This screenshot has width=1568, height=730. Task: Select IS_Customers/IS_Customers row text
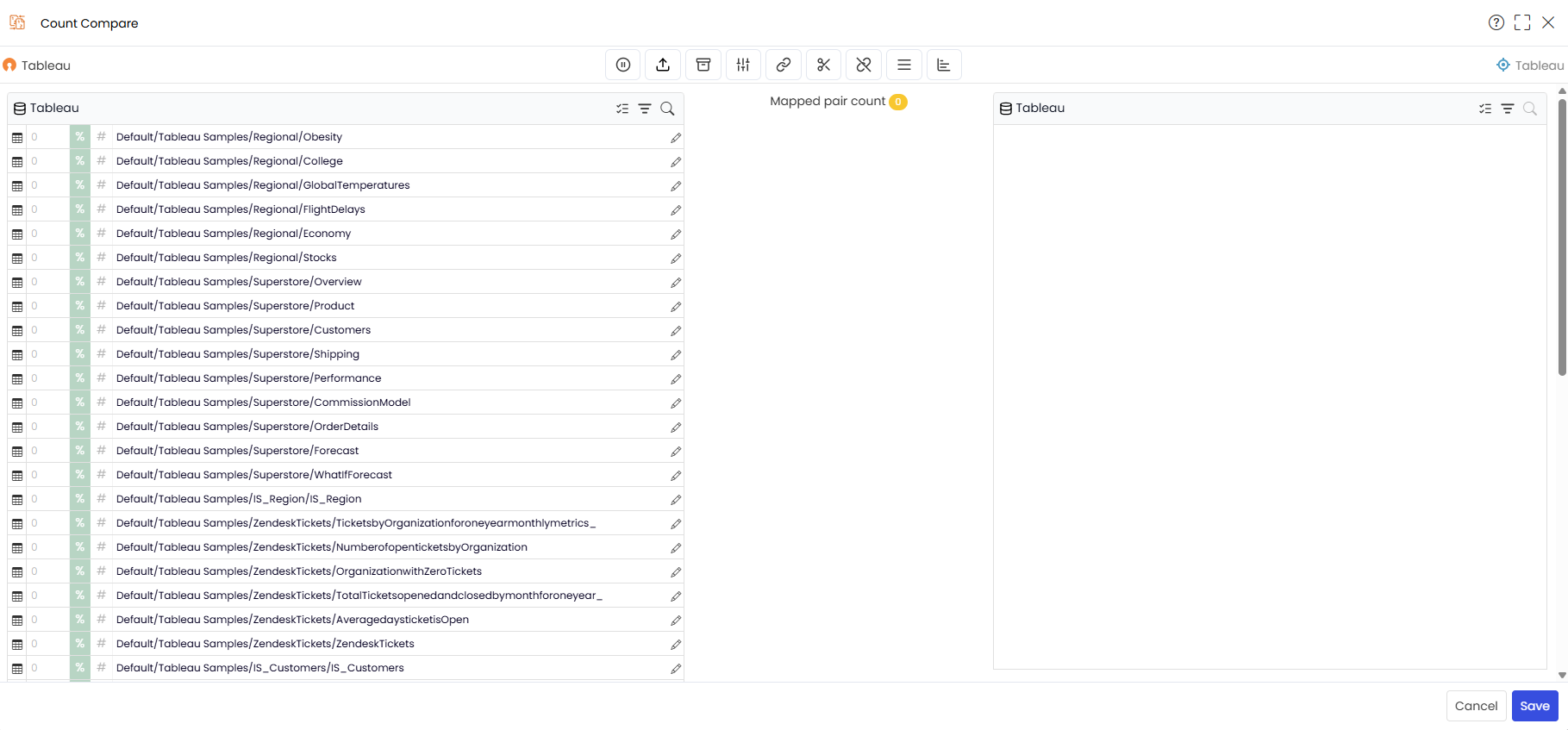click(x=260, y=668)
